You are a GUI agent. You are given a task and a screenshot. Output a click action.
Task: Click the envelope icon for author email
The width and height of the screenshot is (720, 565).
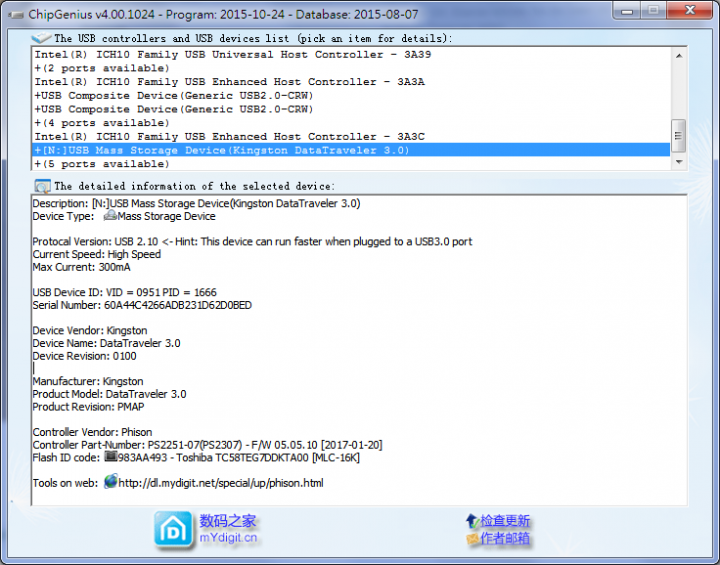coord(472,538)
